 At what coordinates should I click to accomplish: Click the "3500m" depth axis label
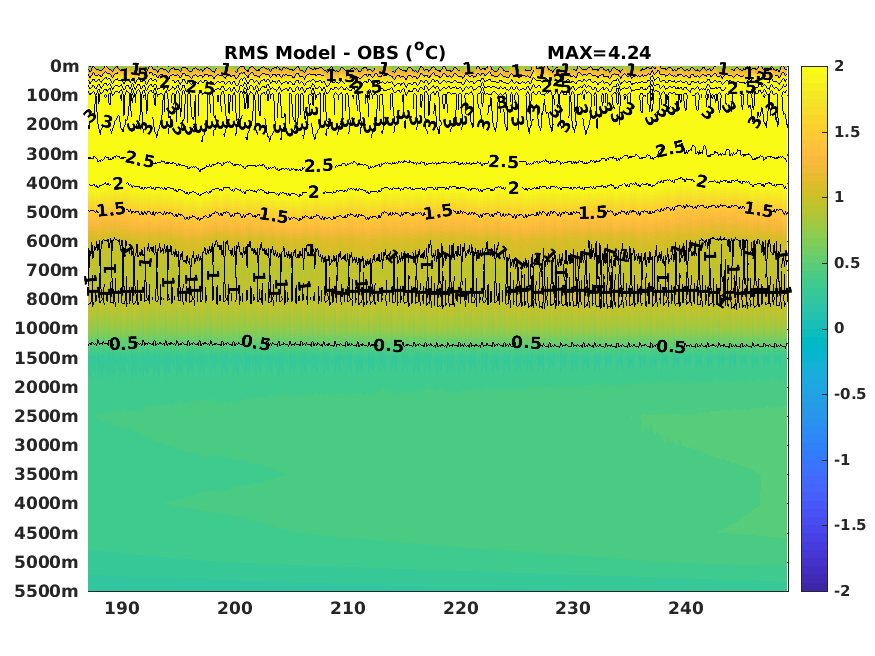coord(47,474)
